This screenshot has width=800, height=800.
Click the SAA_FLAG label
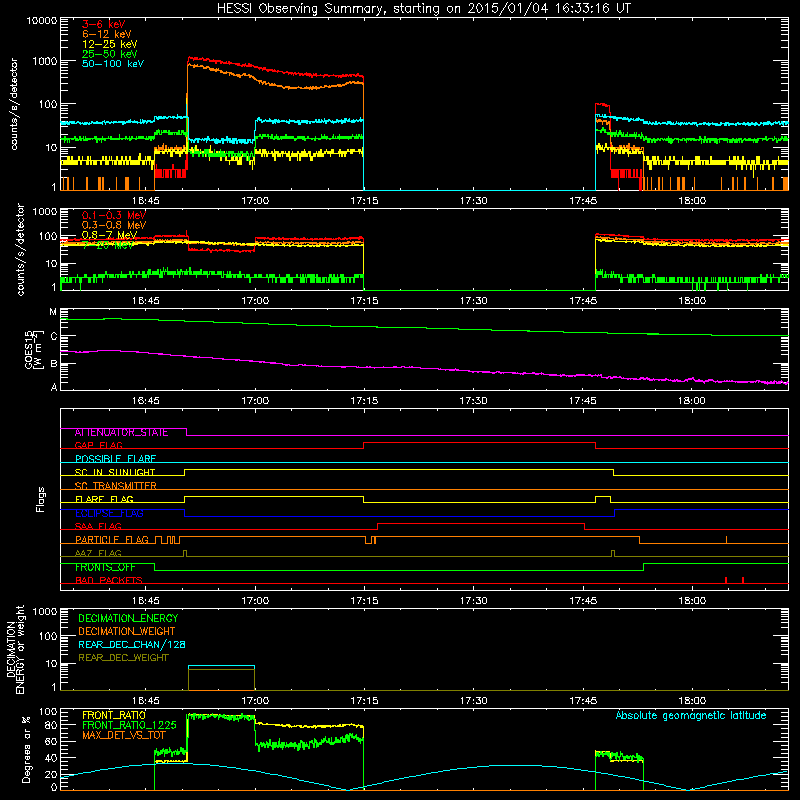click(x=98, y=526)
